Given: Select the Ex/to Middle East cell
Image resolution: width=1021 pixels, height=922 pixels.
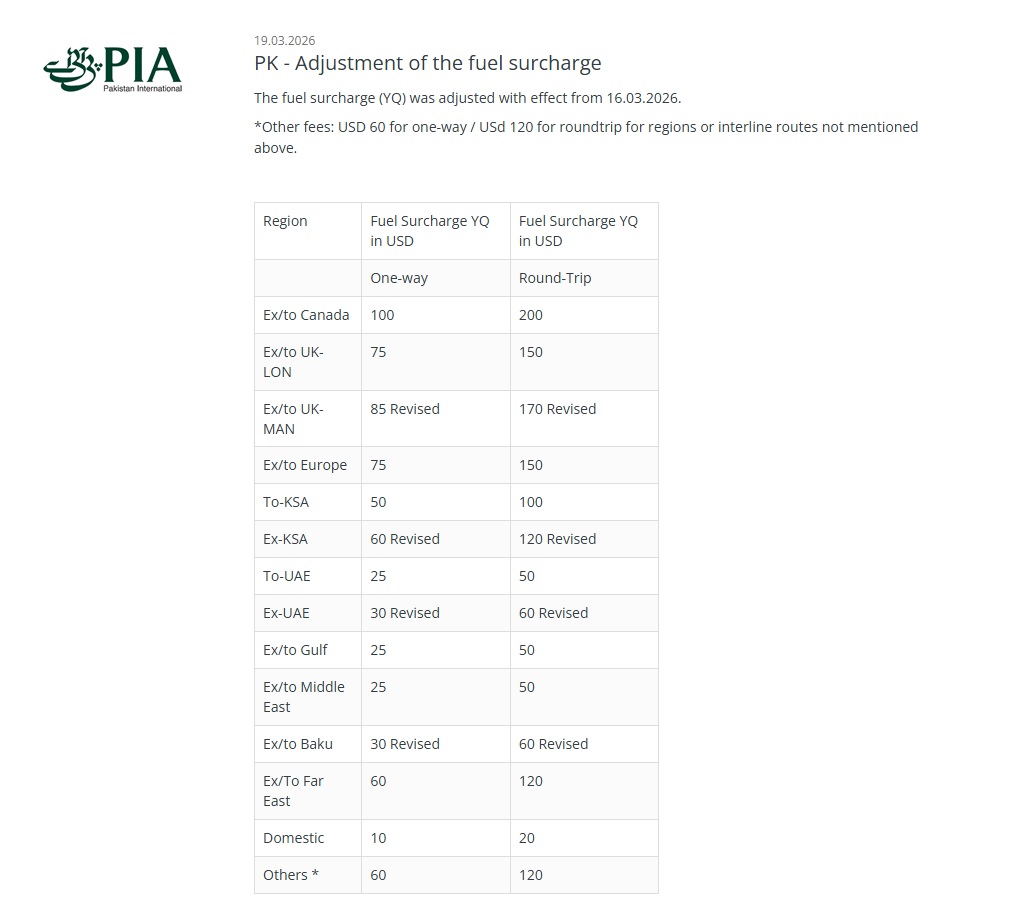Looking at the screenshot, I should 303,696.
